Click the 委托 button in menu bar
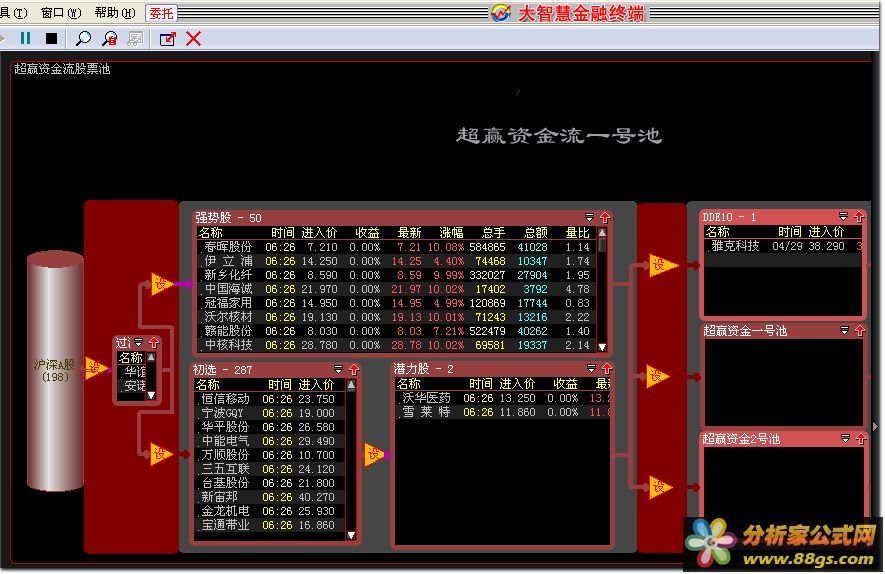 click(x=161, y=13)
